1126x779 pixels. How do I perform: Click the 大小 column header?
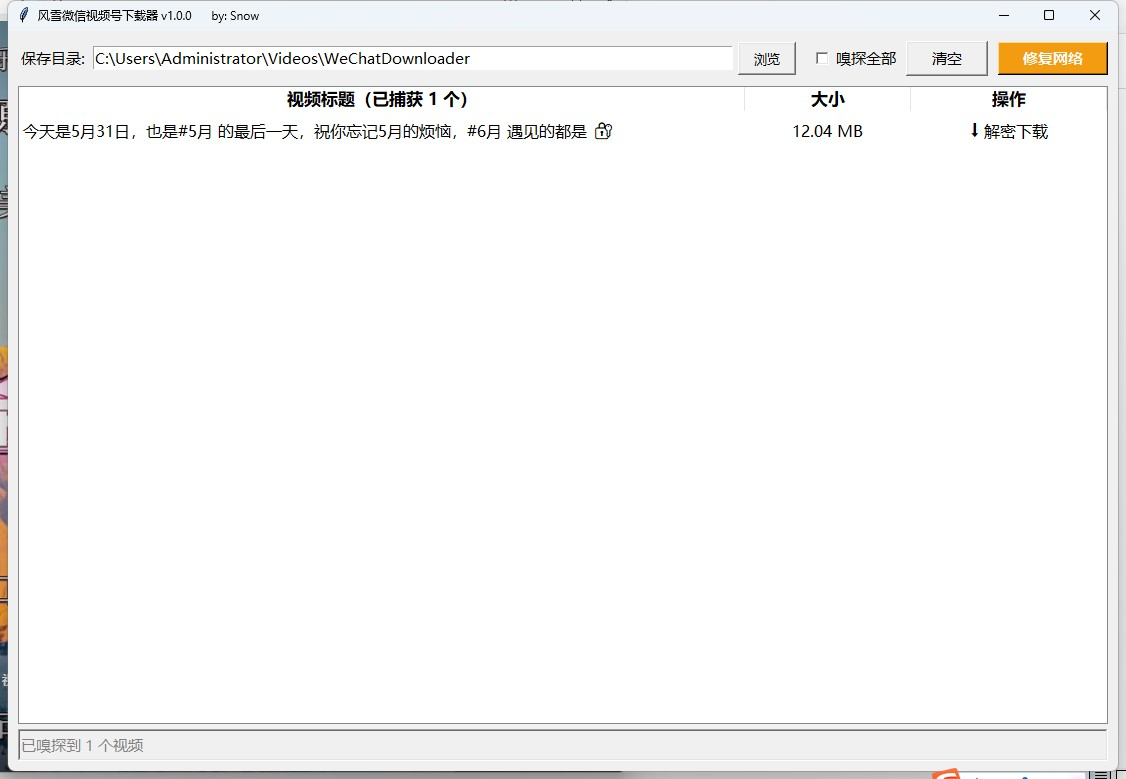tap(827, 99)
